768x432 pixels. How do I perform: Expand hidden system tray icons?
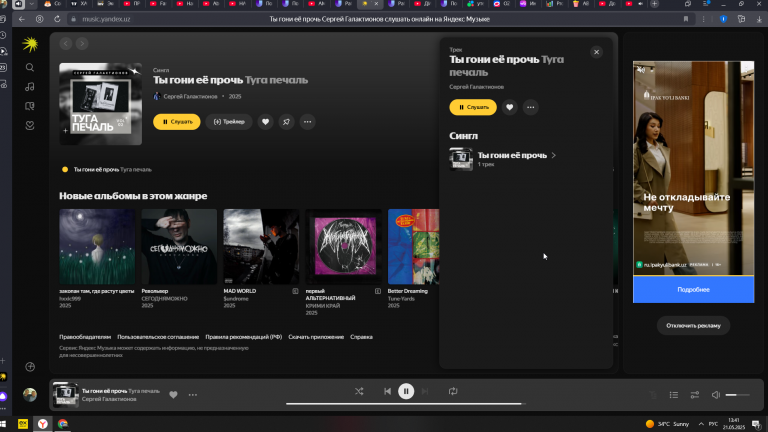(701, 424)
